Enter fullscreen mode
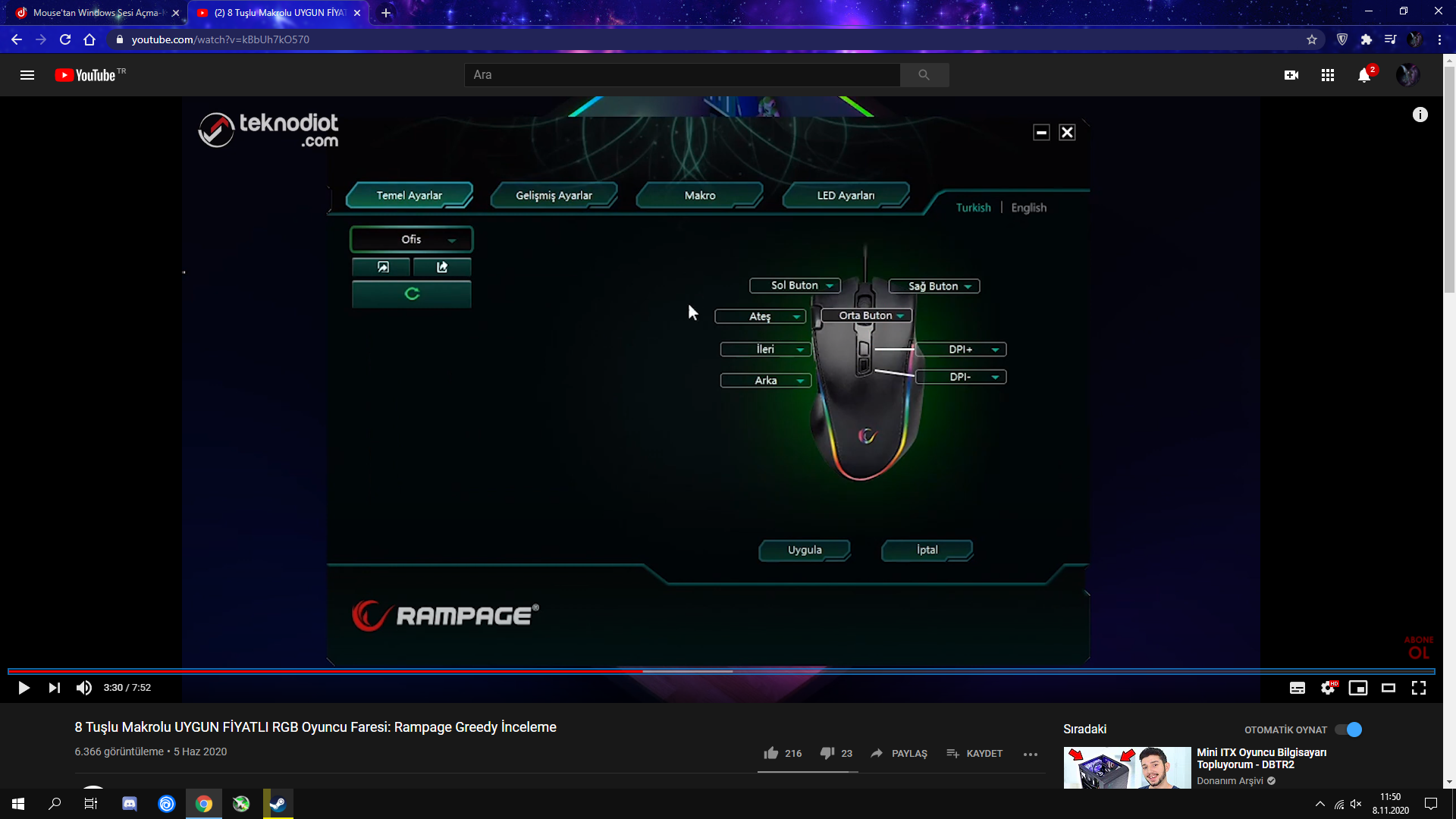1456x819 pixels. click(x=1418, y=688)
